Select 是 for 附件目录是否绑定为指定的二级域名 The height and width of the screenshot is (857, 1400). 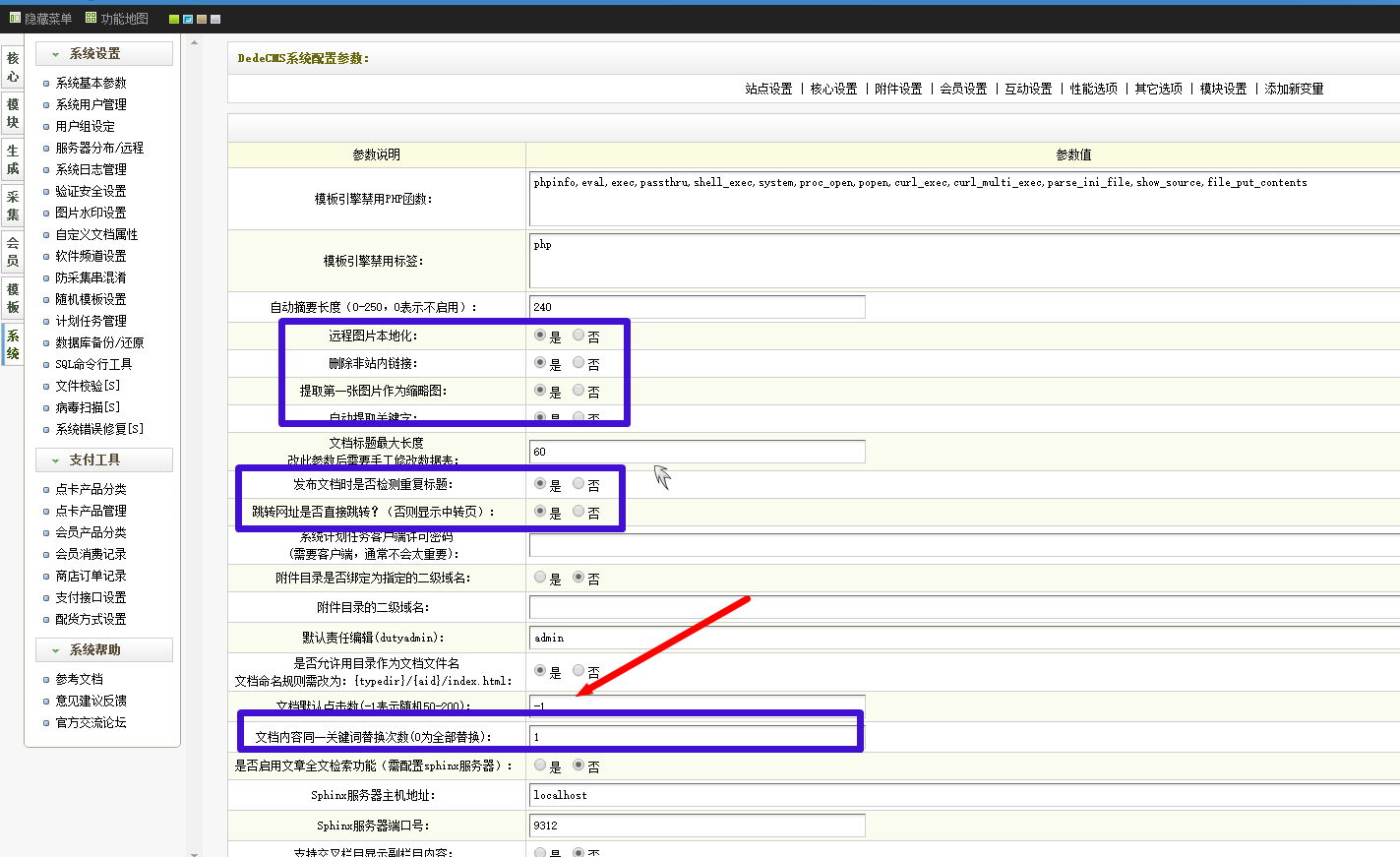(x=540, y=578)
